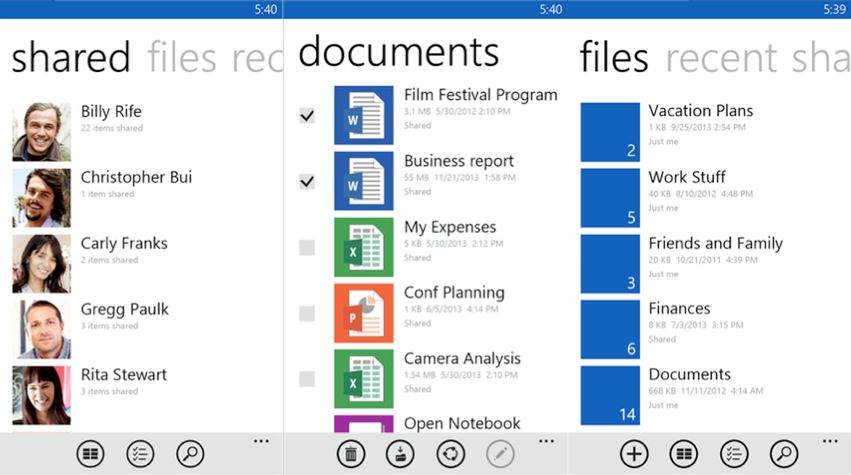Select Film Festival Program title text
The image size is (851, 475).
coord(480,95)
